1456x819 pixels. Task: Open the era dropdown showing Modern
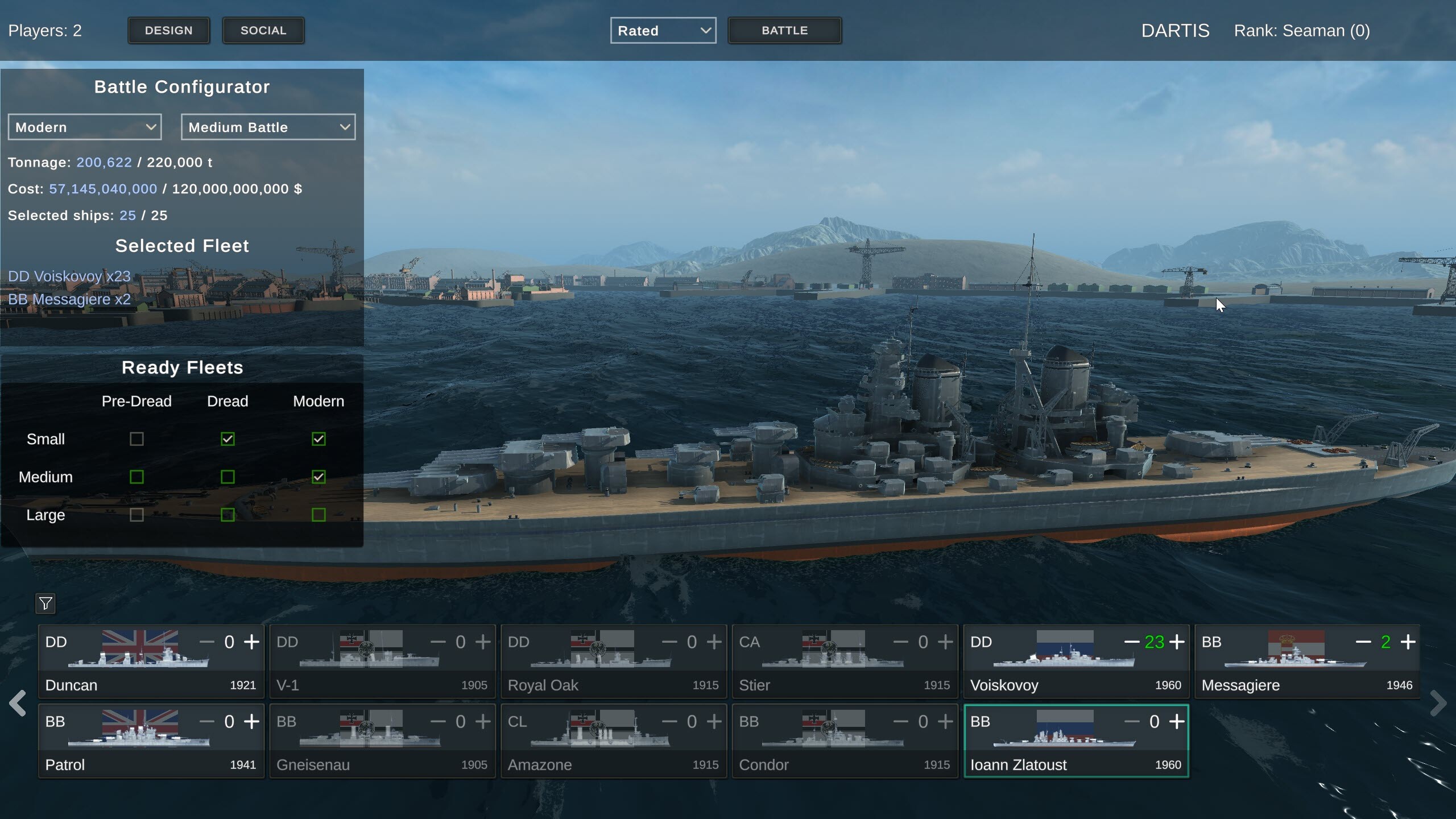(x=84, y=126)
